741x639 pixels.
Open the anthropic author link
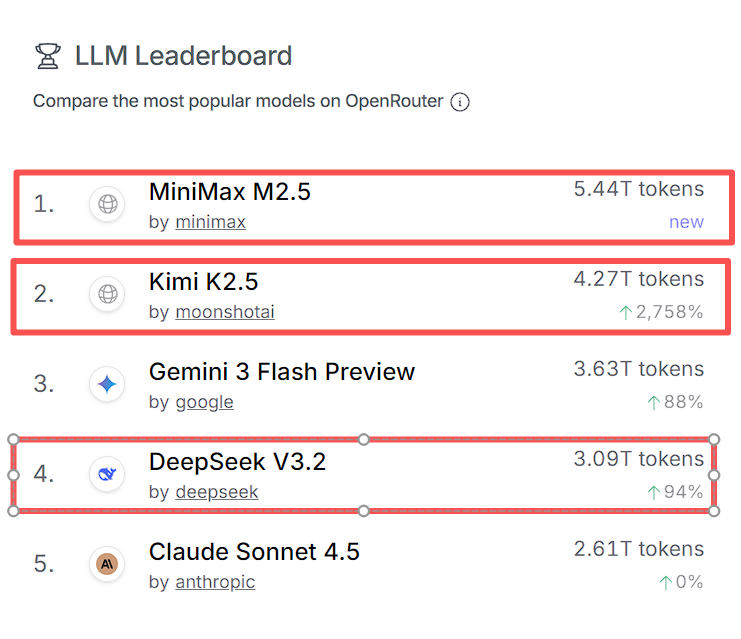tap(215, 582)
